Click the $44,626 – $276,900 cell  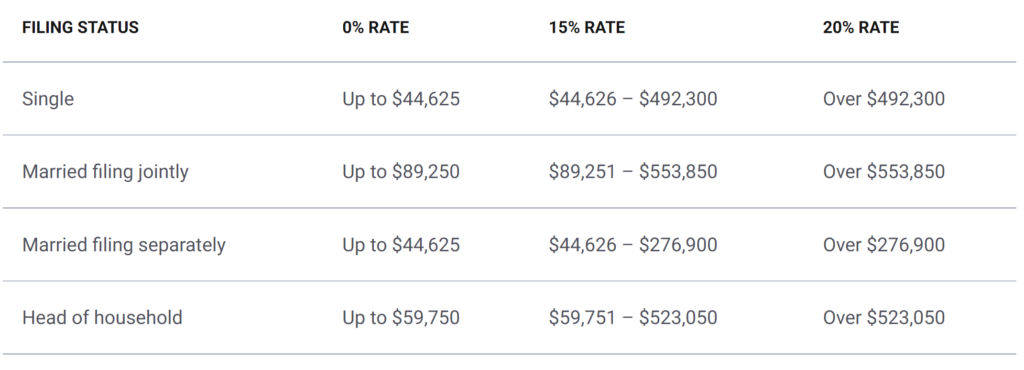coord(633,245)
